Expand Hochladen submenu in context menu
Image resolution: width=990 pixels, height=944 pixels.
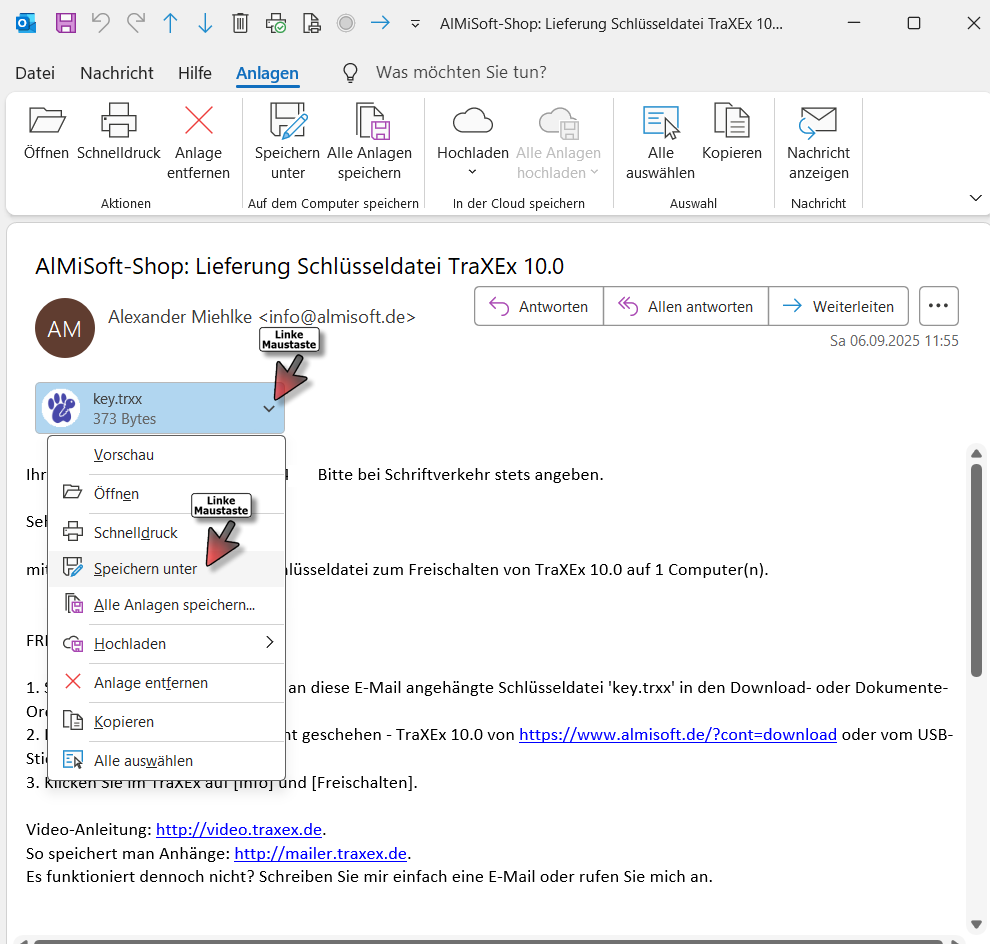[269, 643]
